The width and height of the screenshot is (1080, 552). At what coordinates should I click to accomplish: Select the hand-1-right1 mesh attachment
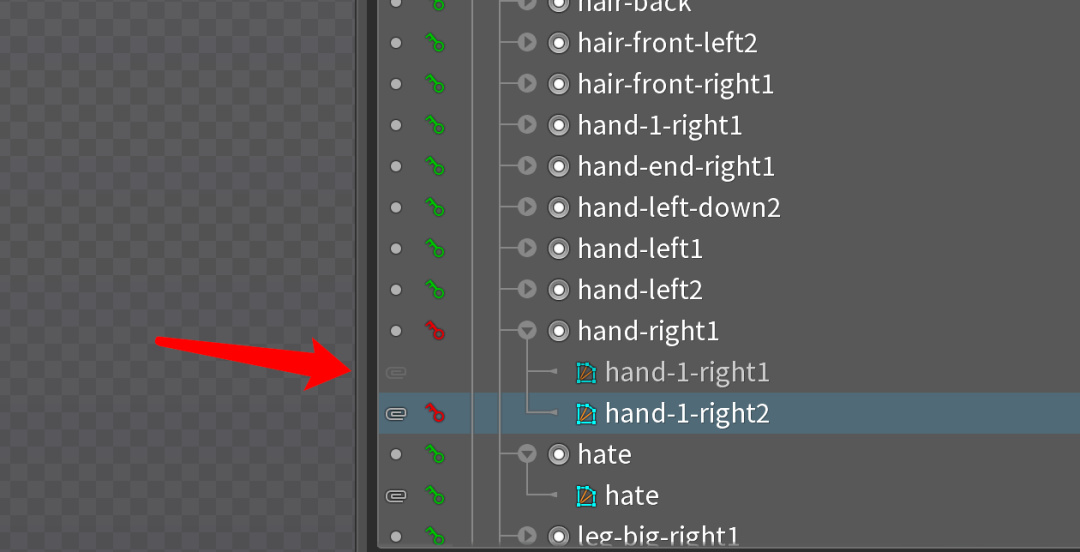point(687,373)
